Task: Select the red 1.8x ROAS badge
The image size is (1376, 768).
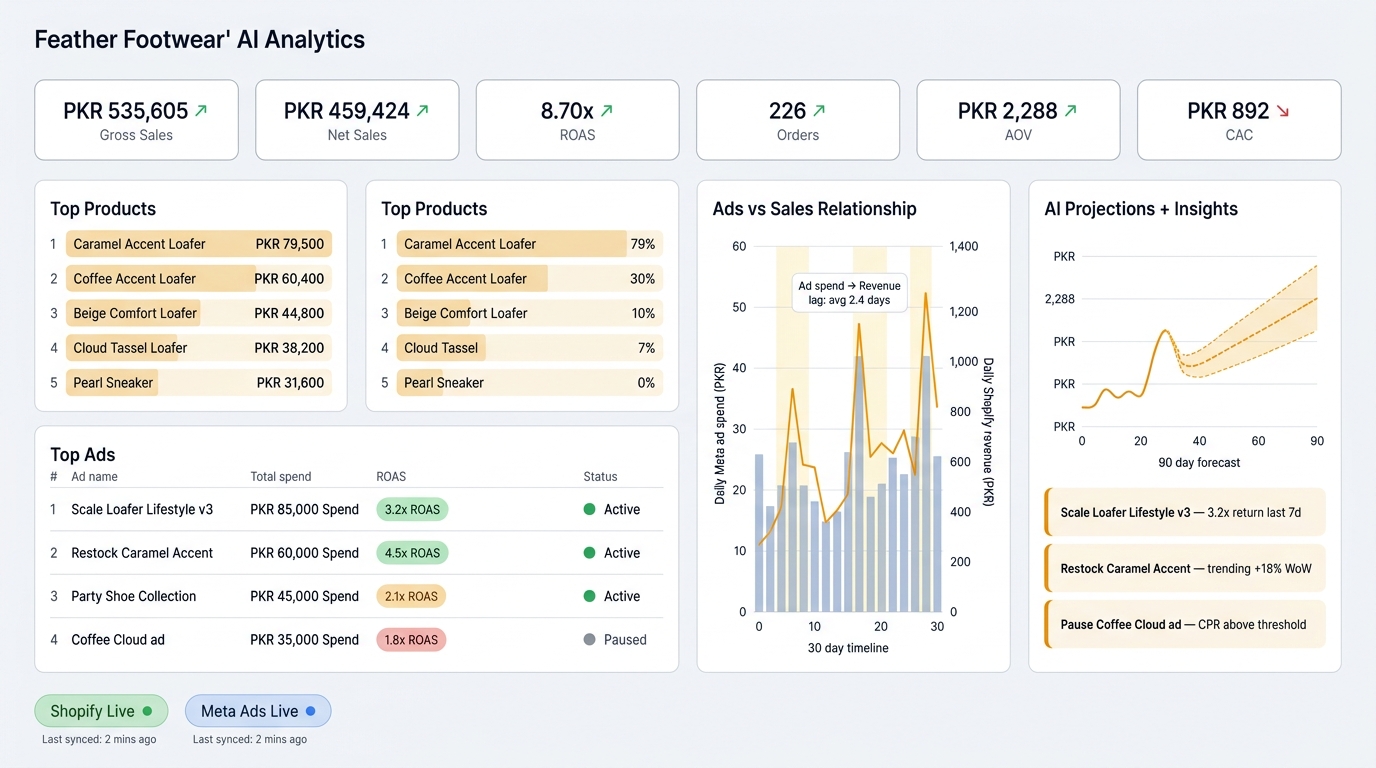Action: pyautogui.click(x=411, y=639)
